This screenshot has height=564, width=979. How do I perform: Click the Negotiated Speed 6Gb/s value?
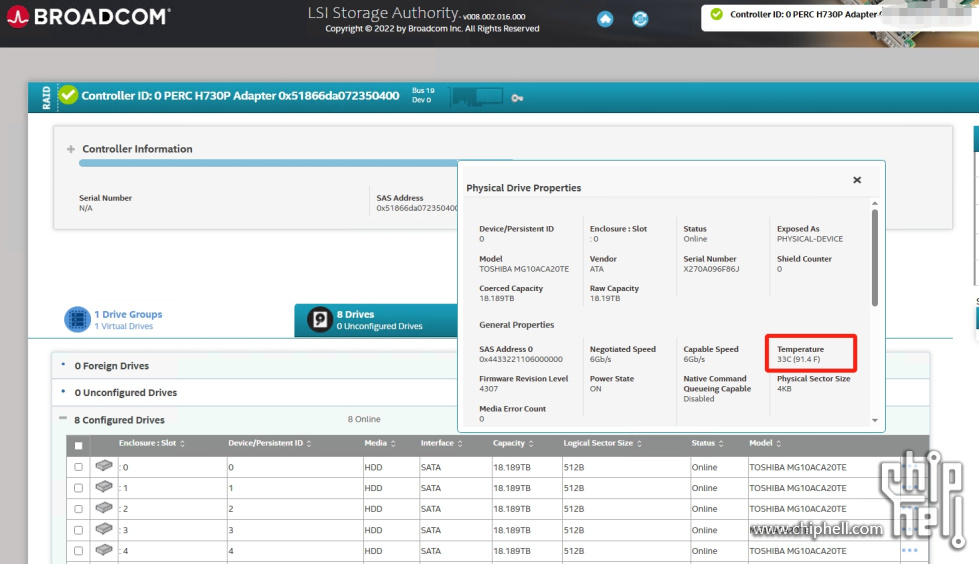[601, 359]
